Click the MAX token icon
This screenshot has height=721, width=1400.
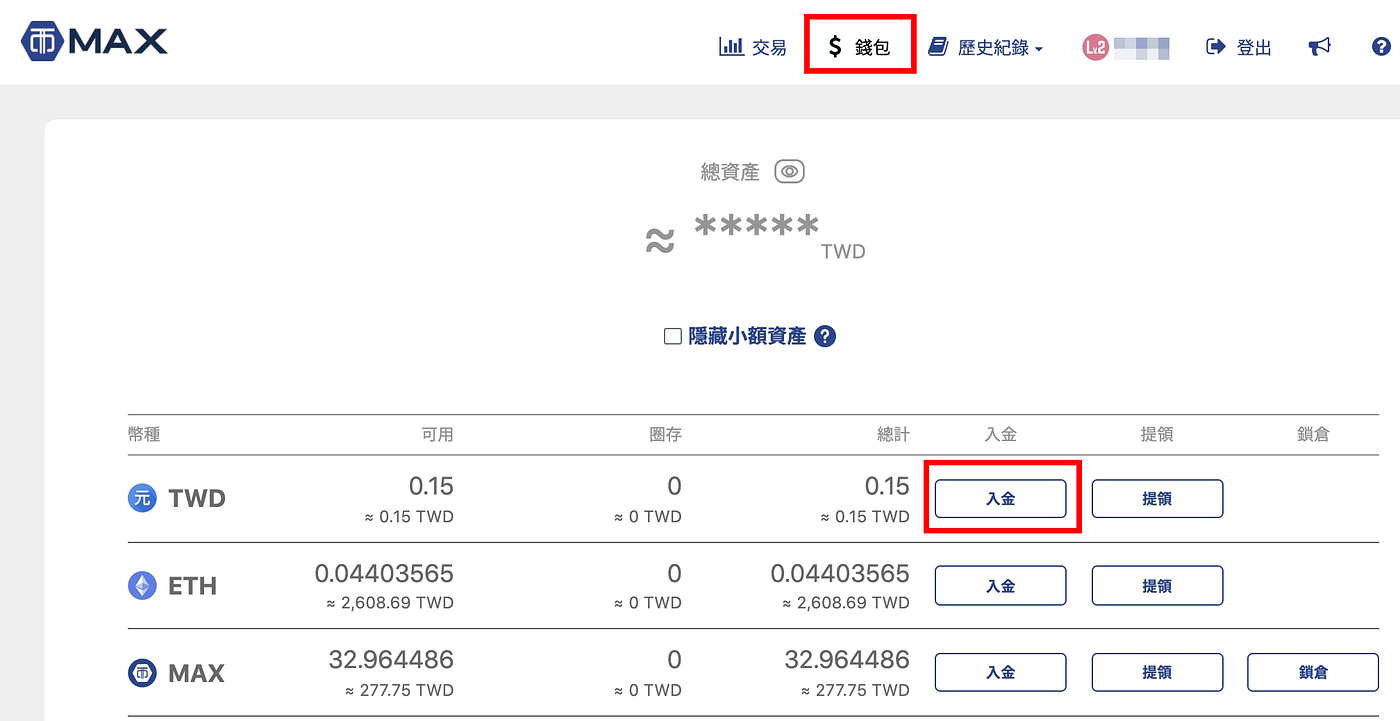[143, 673]
